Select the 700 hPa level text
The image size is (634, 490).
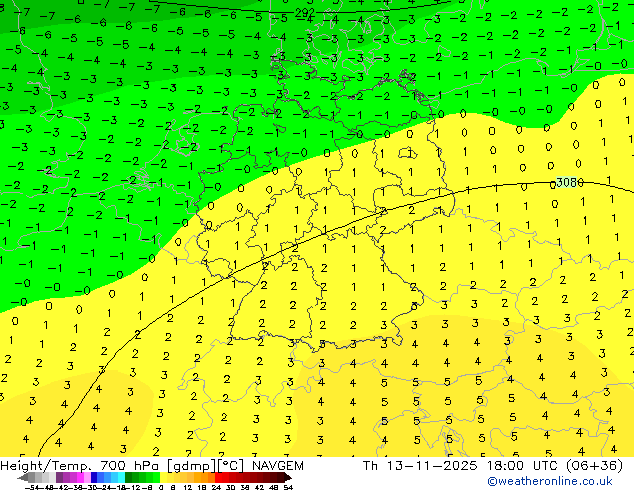[131, 466]
